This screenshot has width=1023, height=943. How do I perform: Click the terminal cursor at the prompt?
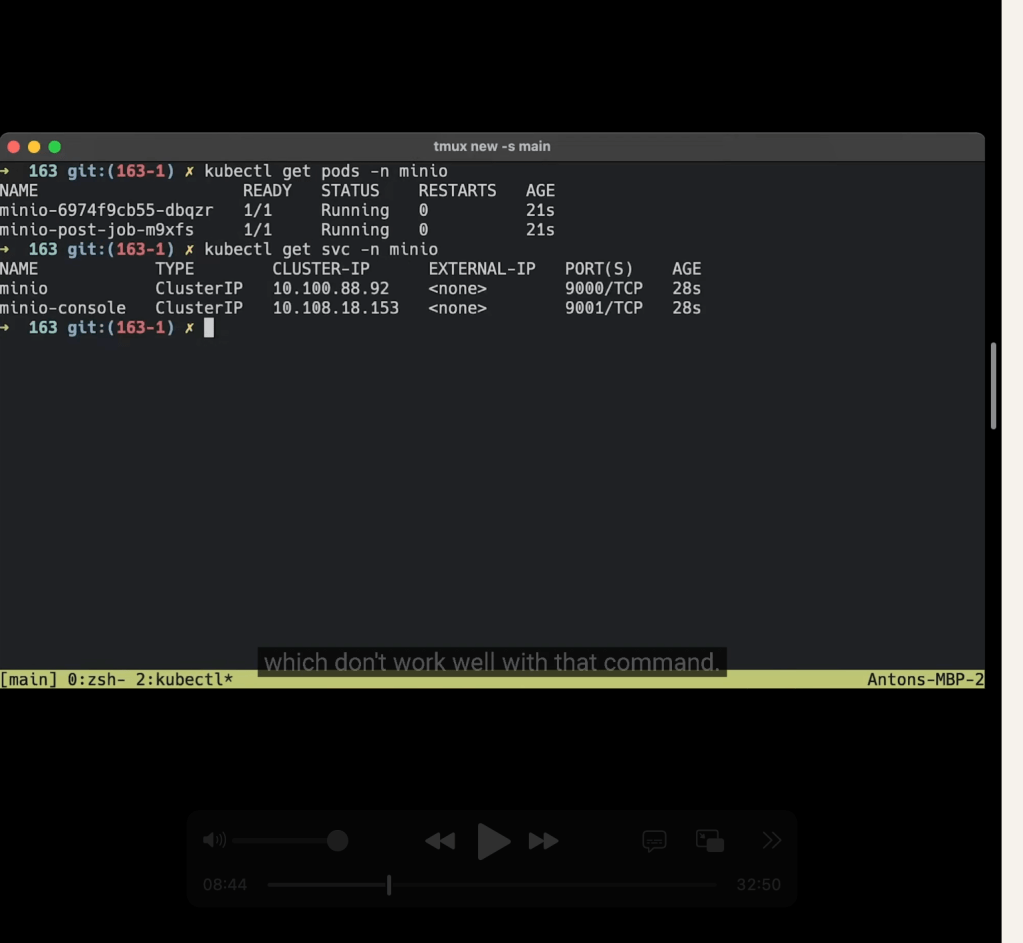pos(209,328)
